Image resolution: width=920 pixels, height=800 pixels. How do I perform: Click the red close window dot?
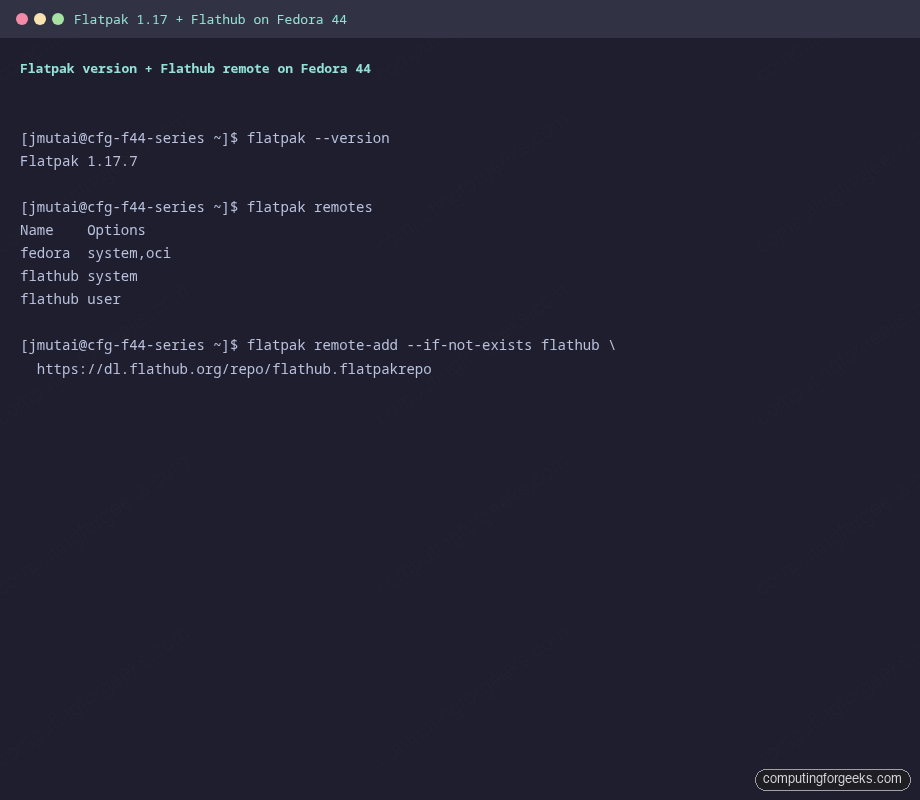click(x=22, y=19)
